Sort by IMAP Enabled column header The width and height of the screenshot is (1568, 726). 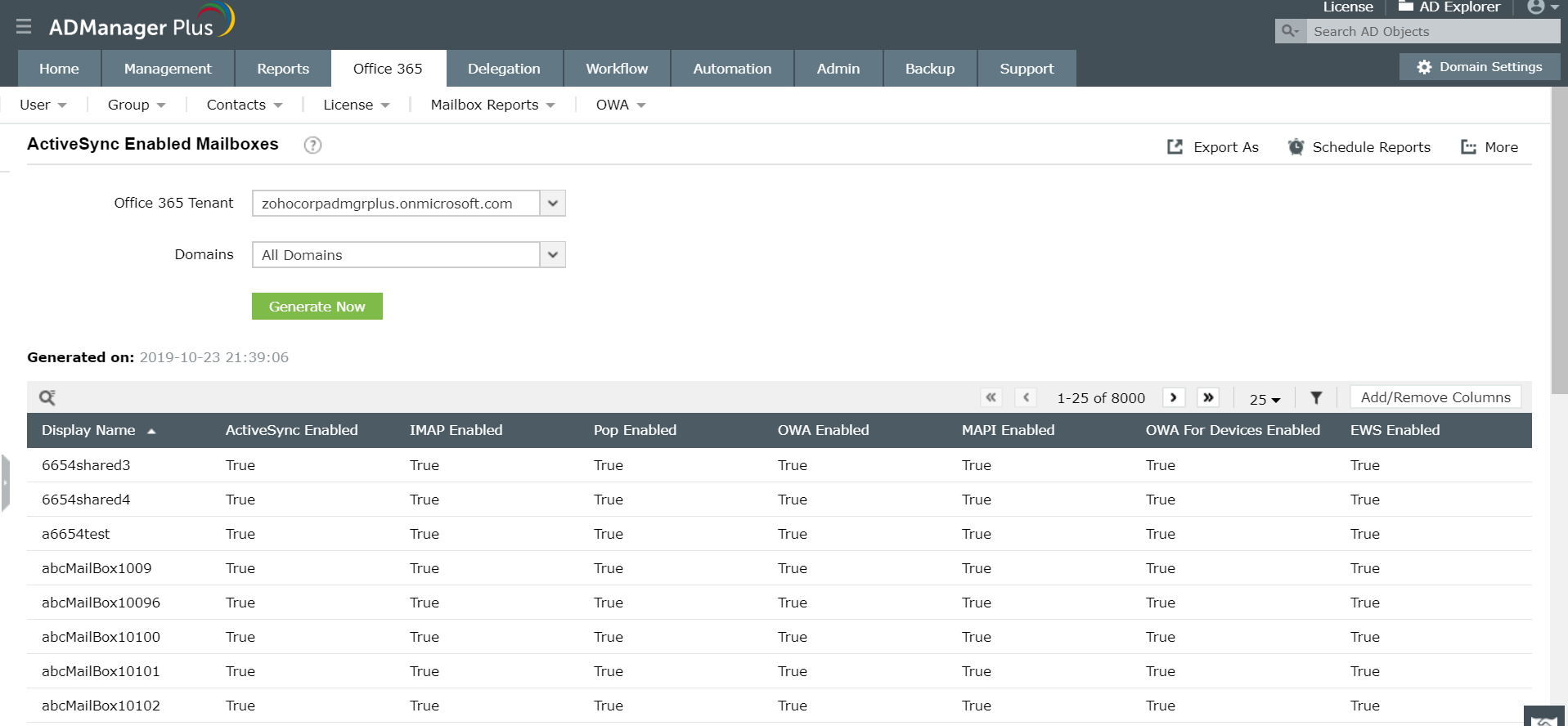[x=456, y=430]
